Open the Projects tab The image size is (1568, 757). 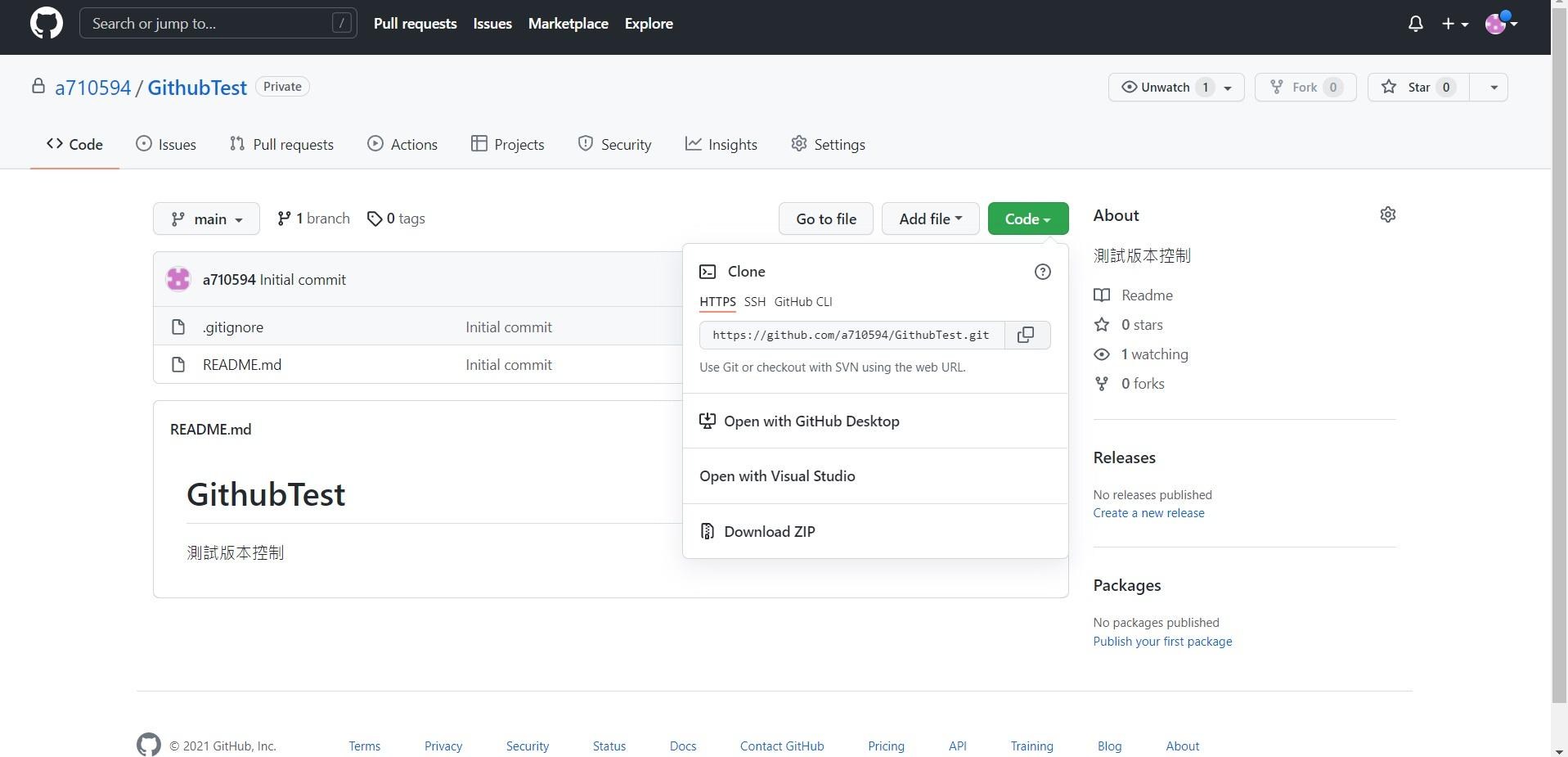click(507, 144)
